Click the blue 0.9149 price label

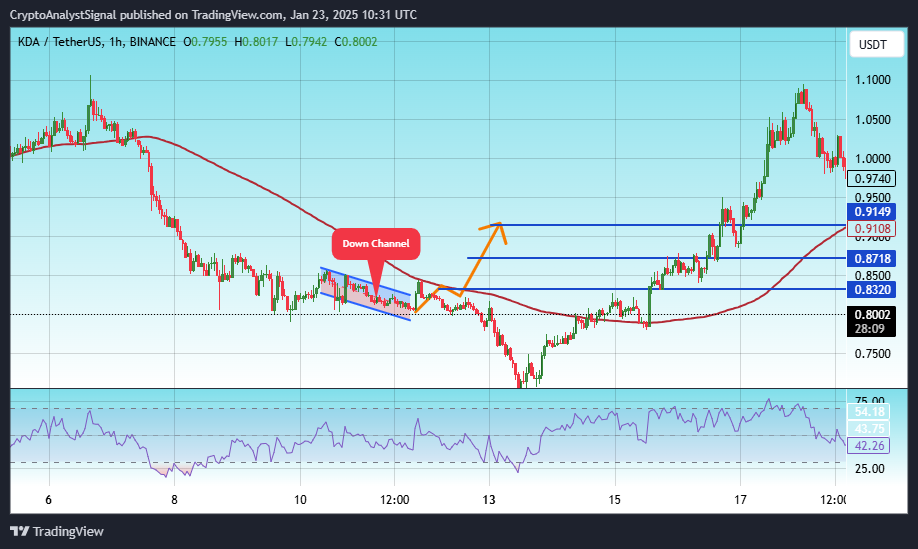point(871,212)
